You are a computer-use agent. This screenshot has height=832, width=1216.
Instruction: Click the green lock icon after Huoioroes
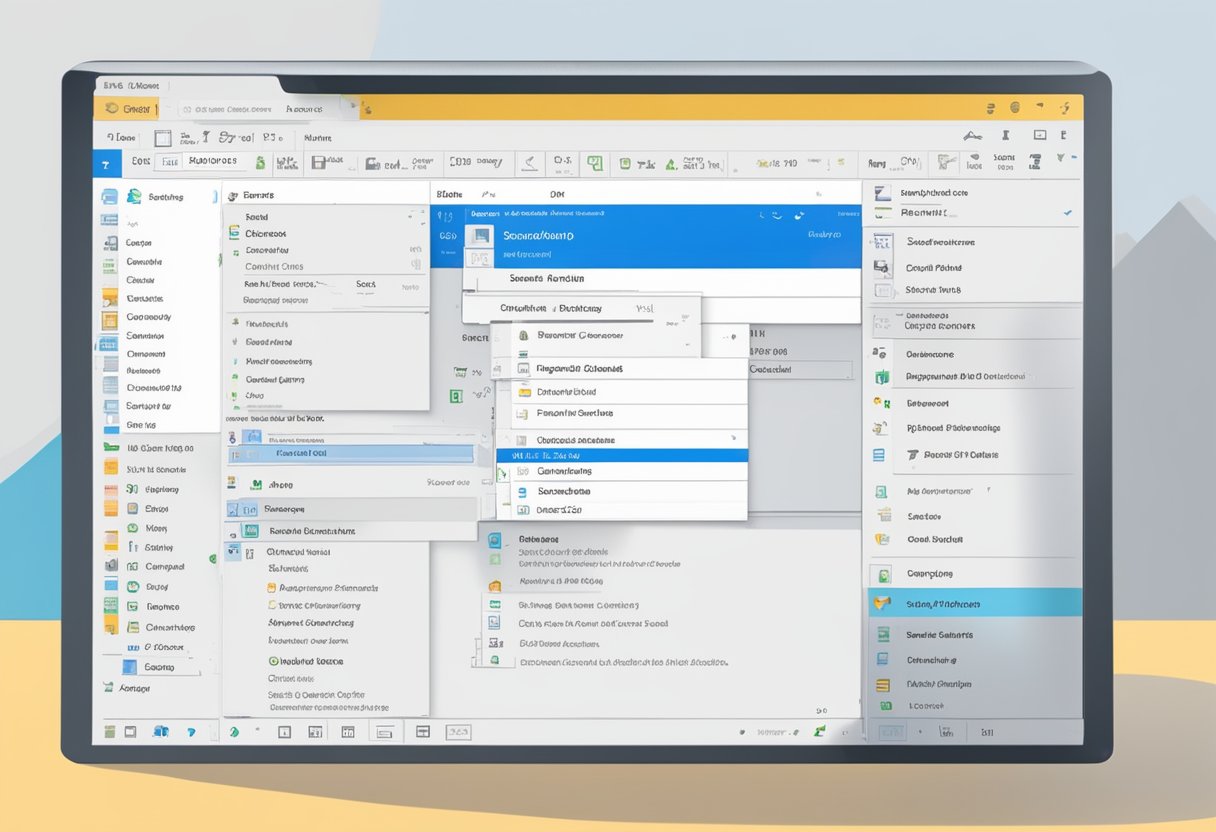[260, 162]
